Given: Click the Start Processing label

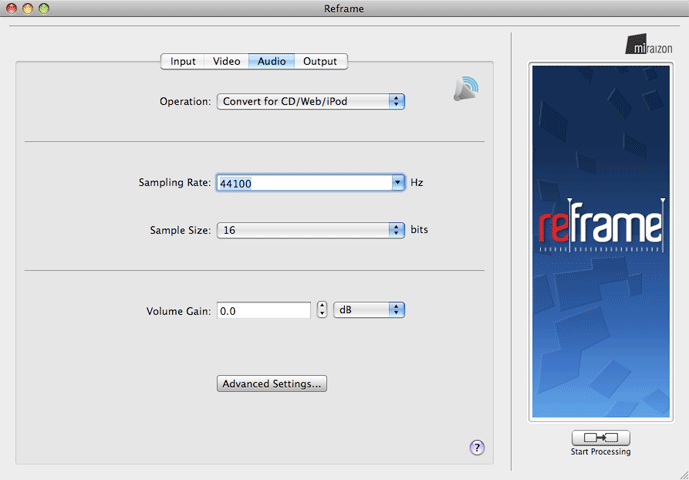Looking at the screenshot, I should click(x=600, y=451).
